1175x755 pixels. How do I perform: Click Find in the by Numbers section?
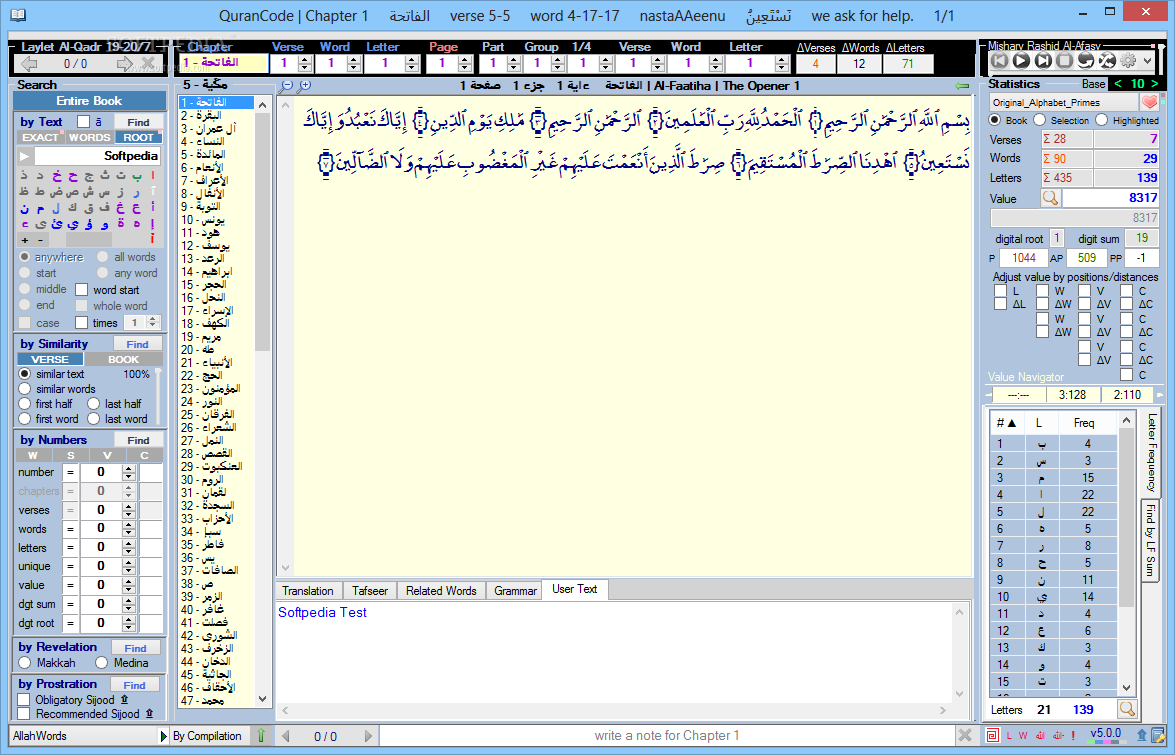click(138, 440)
